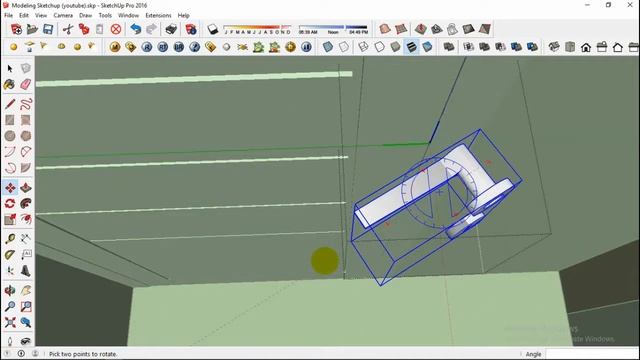The image size is (640, 360).
Task: Click the status bar geolocation icon
Action: [x=7, y=353]
